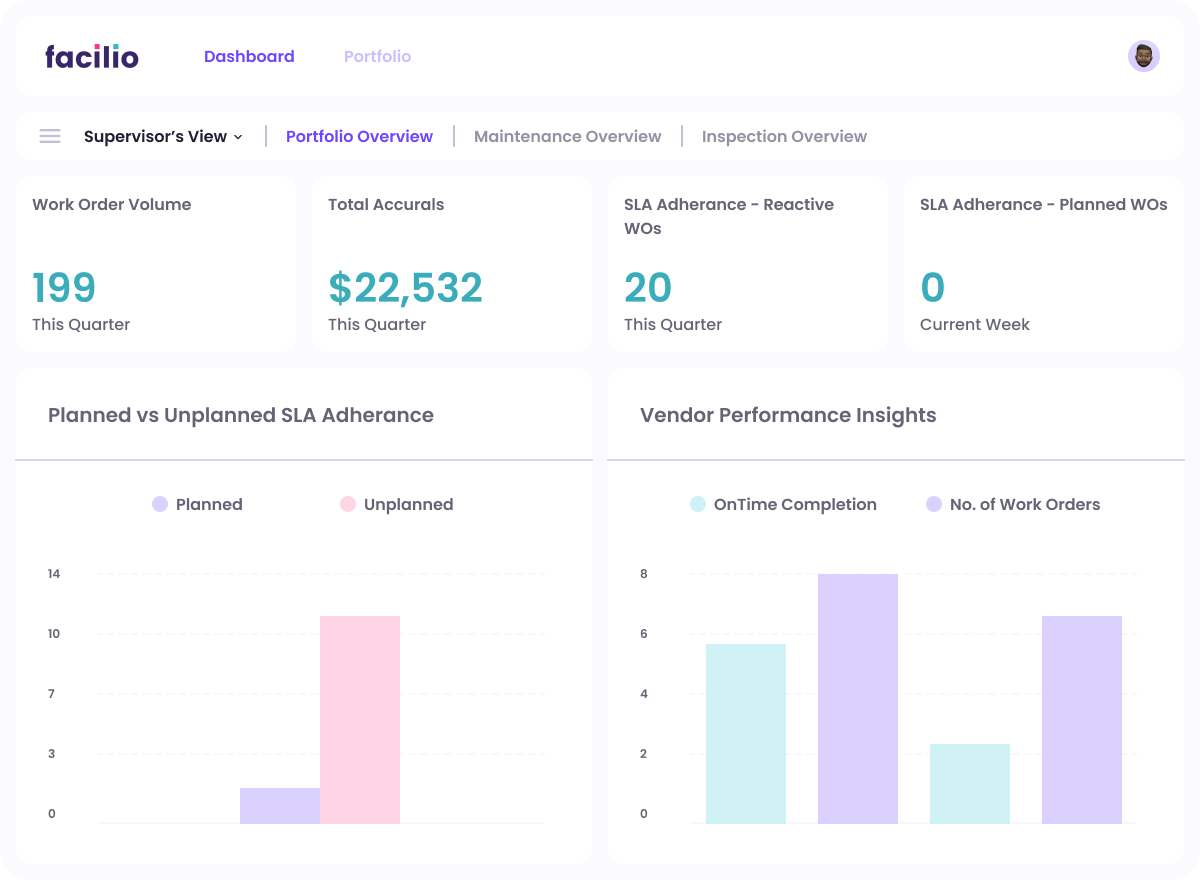Expand the Supervisor's View dropdown
The width and height of the screenshot is (1200, 880).
[x=163, y=136]
